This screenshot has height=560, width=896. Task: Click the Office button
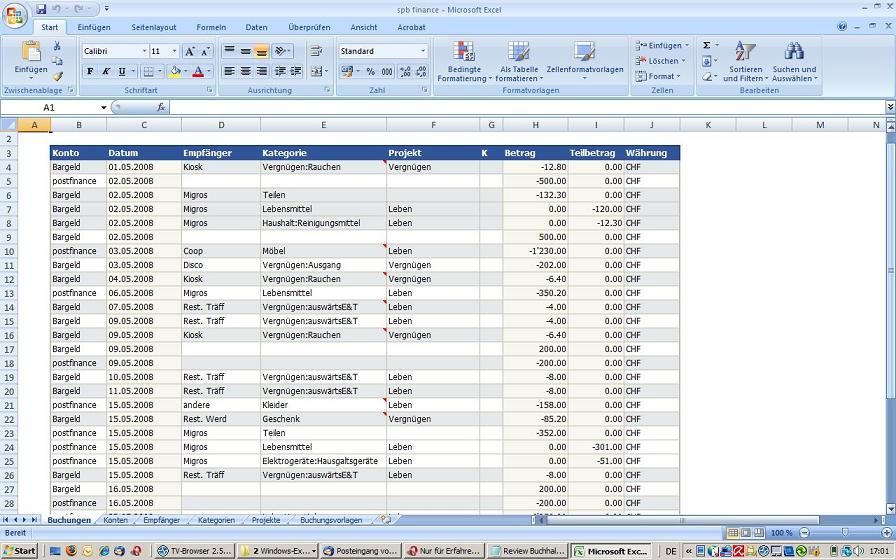pyautogui.click(x=14, y=15)
